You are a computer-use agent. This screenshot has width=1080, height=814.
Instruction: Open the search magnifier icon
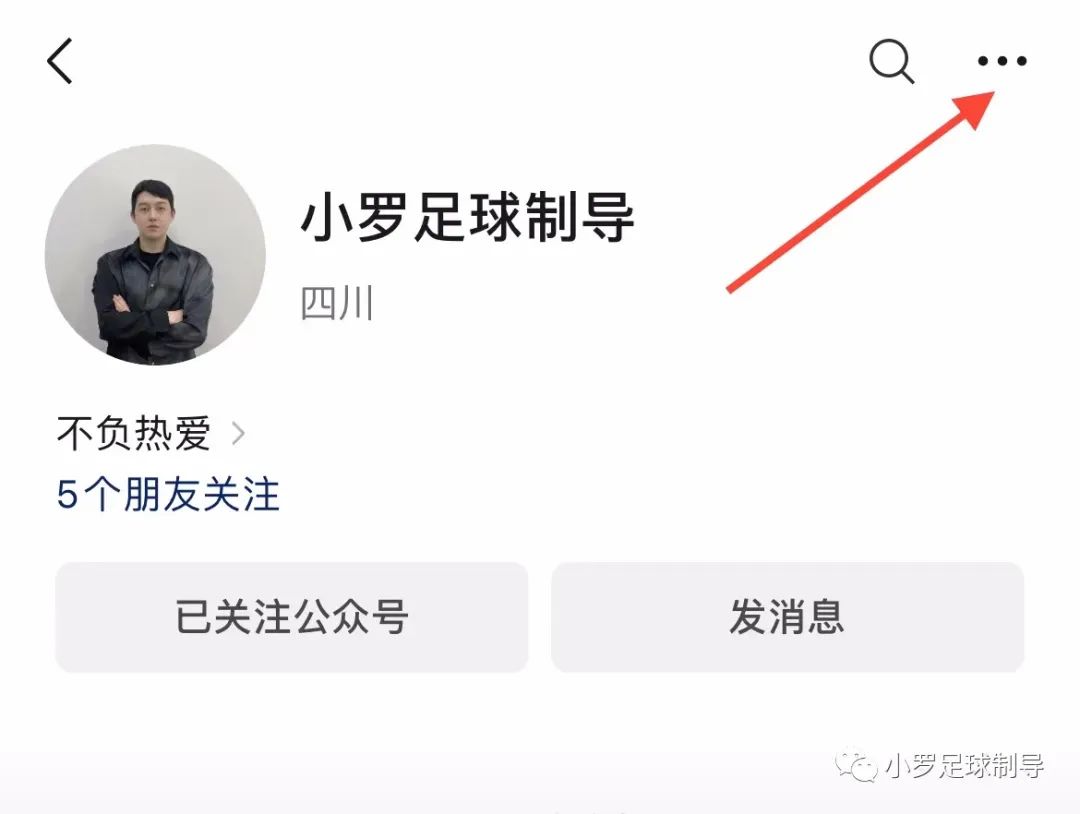pyautogui.click(x=891, y=61)
